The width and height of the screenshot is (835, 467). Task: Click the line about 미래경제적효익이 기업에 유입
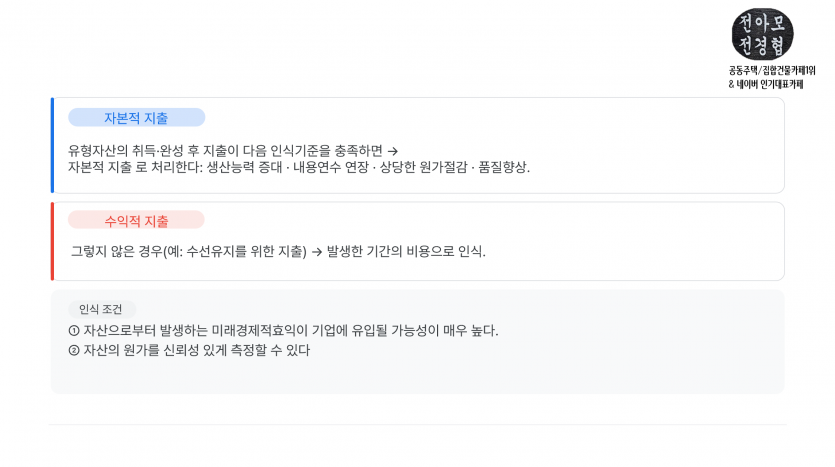coord(283,331)
